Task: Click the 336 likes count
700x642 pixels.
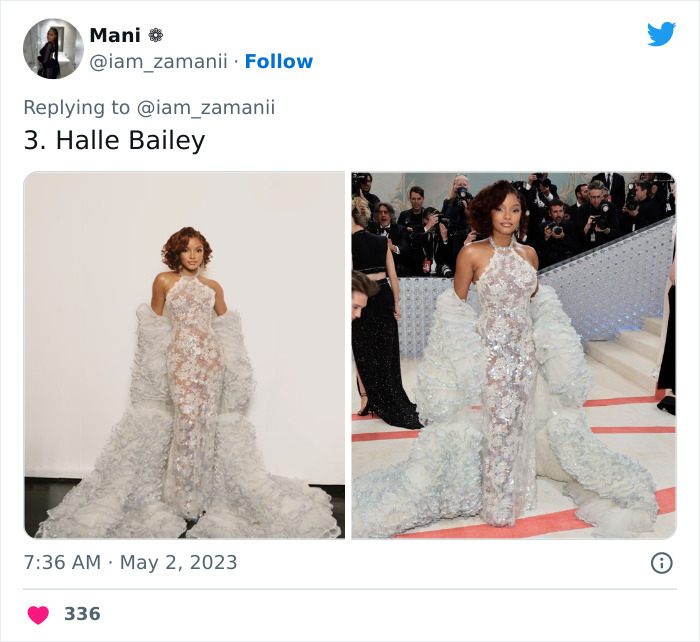Action: point(82,614)
